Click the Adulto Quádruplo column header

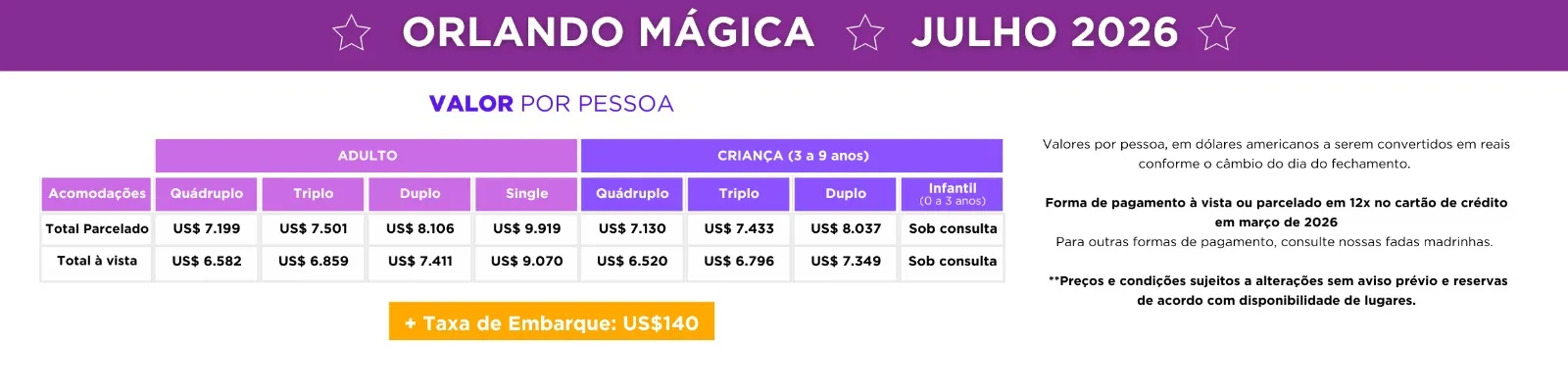click(x=206, y=194)
